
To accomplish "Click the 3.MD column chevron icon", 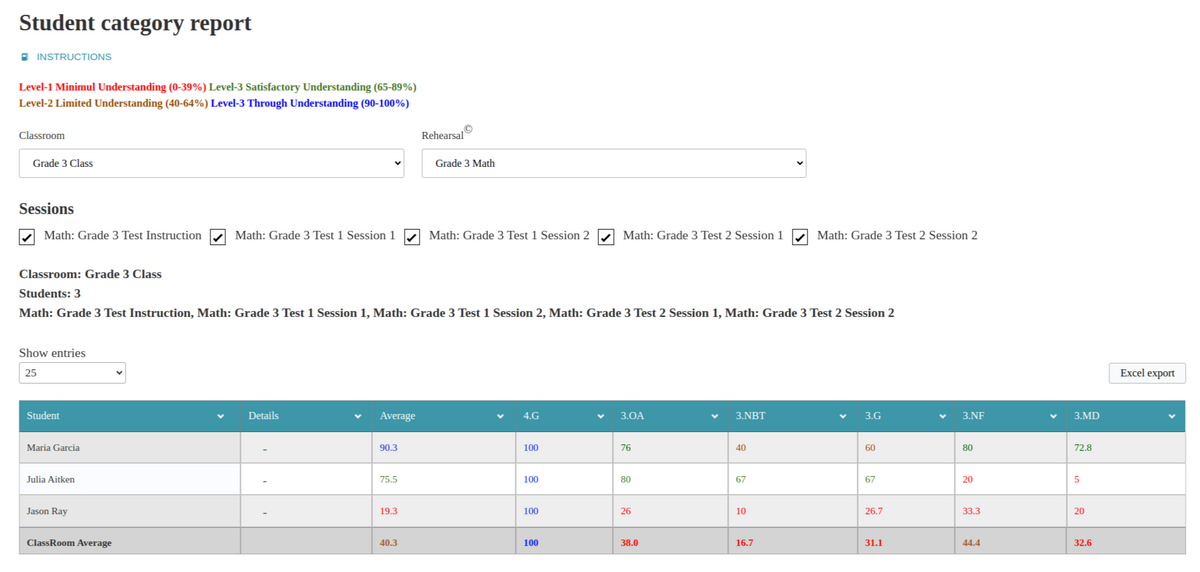I will (1171, 416).
